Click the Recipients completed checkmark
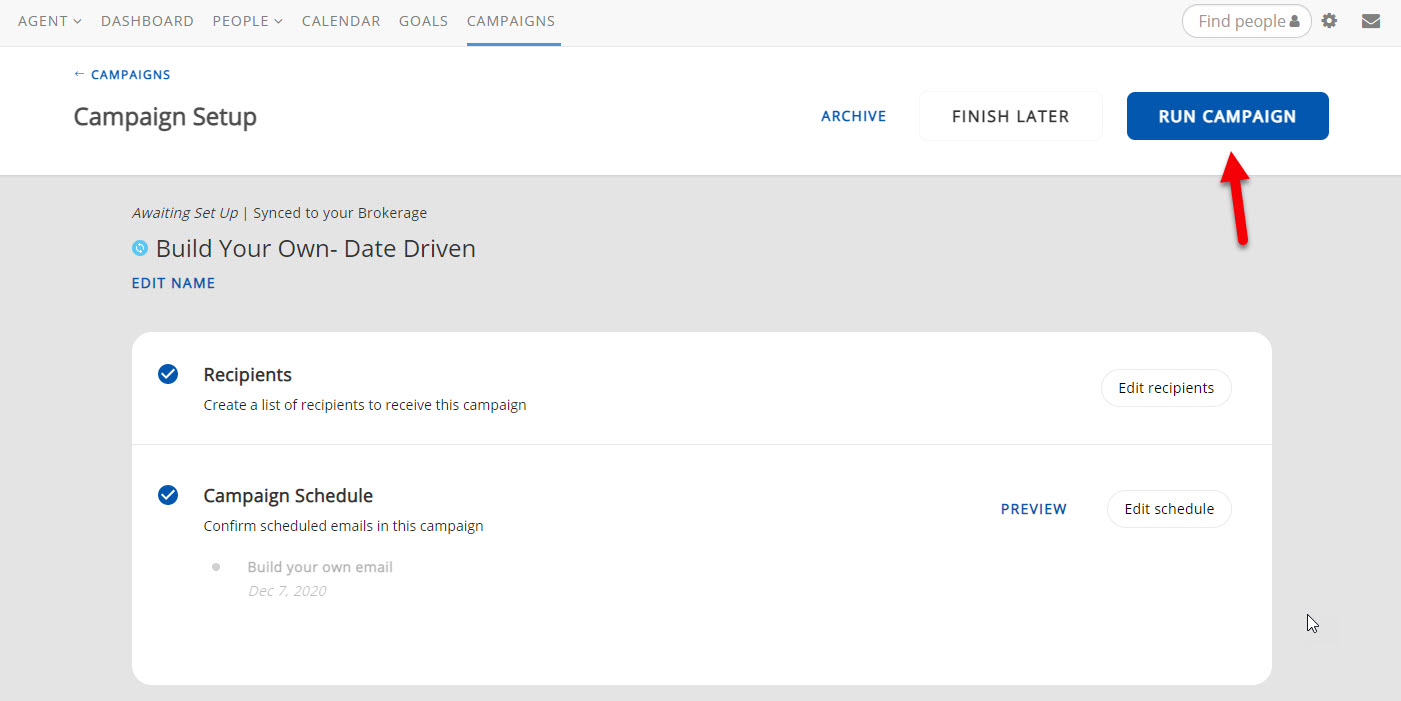The height and width of the screenshot is (701, 1401). (168, 374)
